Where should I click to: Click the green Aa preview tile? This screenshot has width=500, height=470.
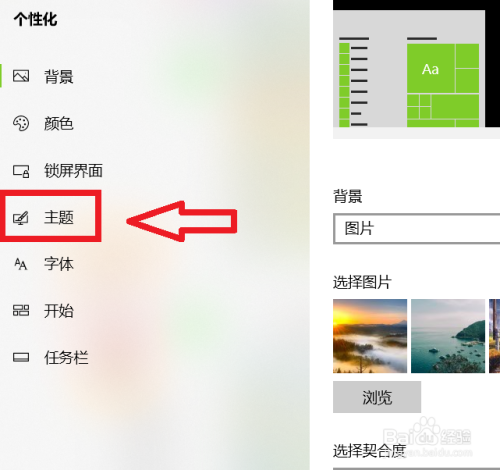[x=430, y=69]
